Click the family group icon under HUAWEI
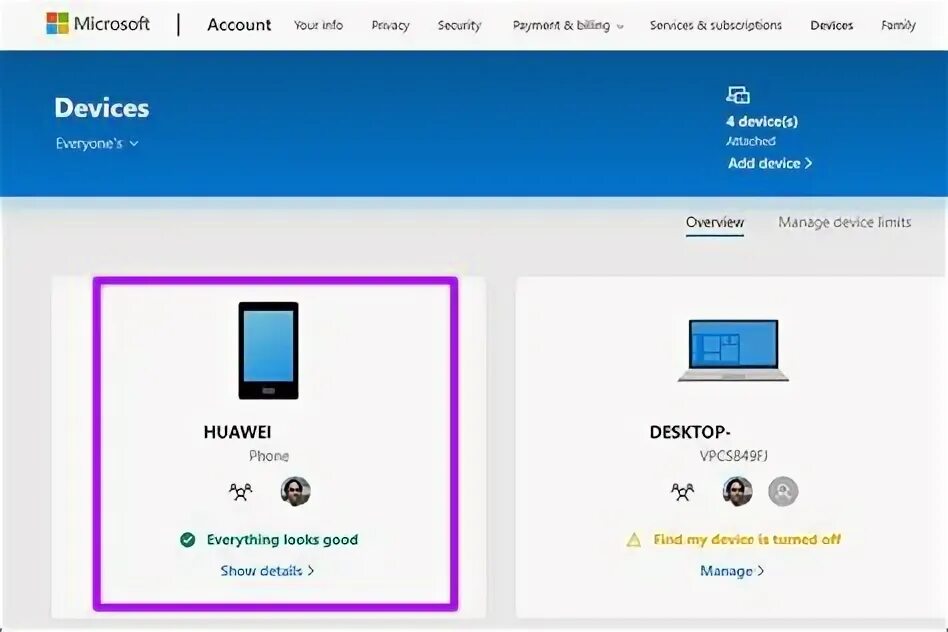The width and height of the screenshot is (948, 632). (240, 491)
